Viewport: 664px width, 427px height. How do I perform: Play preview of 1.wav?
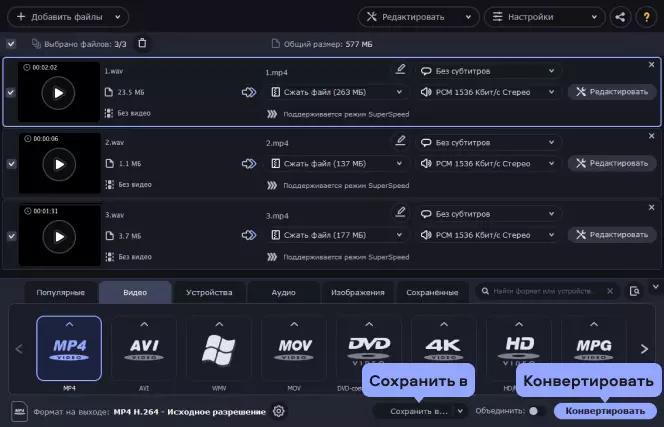pyautogui.click(x=58, y=93)
